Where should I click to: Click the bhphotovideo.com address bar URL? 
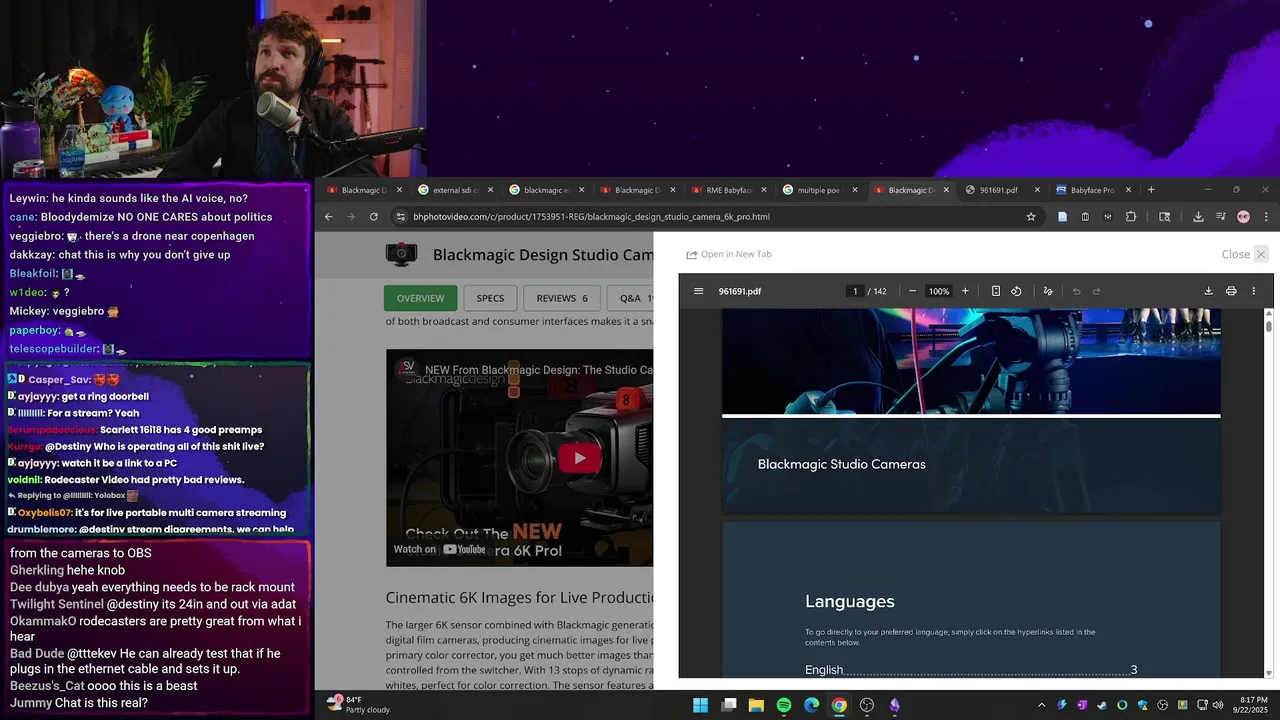click(591, 216)
